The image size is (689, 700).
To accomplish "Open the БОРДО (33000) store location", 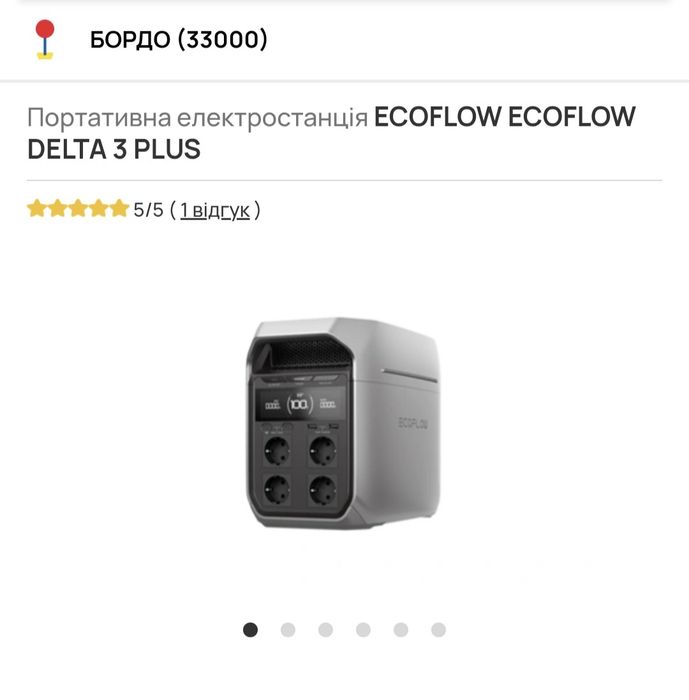I will tap(179, 39).
